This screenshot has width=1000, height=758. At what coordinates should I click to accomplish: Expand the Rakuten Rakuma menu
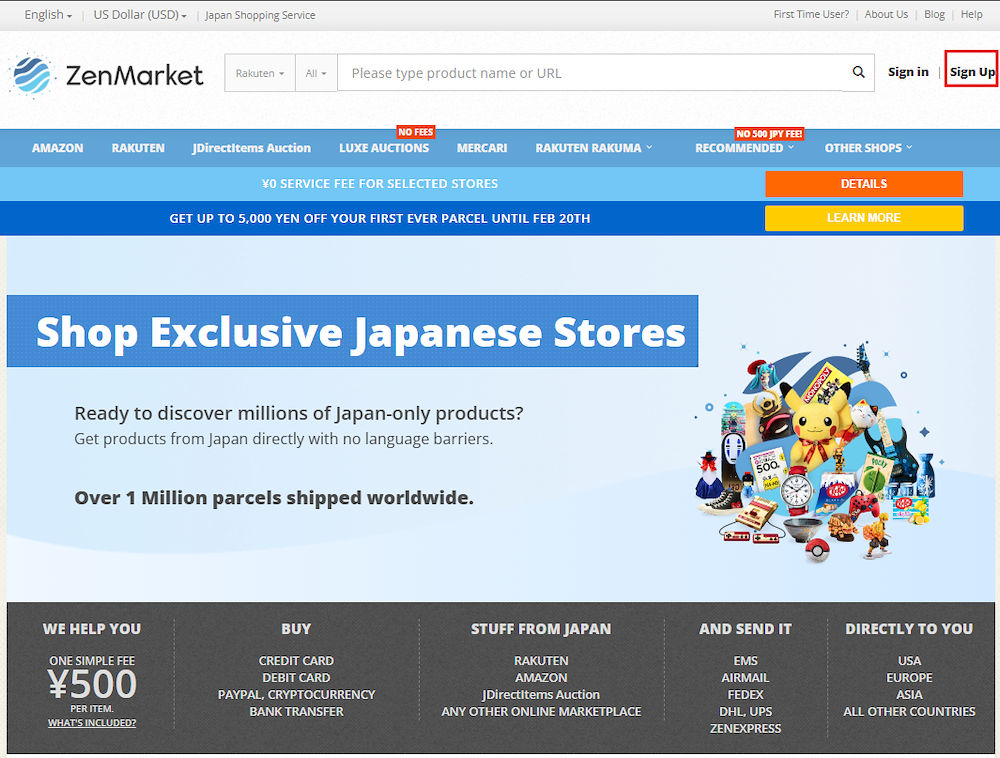[x=594, y=148]
